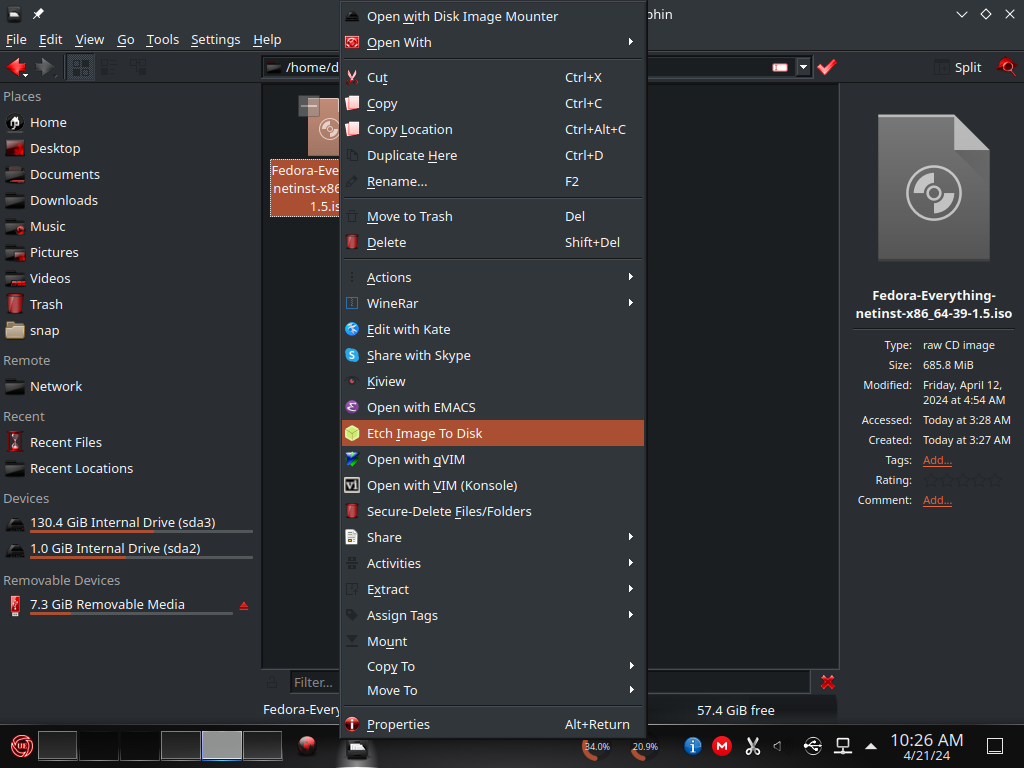Click the Kiview entry
The width and height of the screenshot is (1024, 768).
493,382
